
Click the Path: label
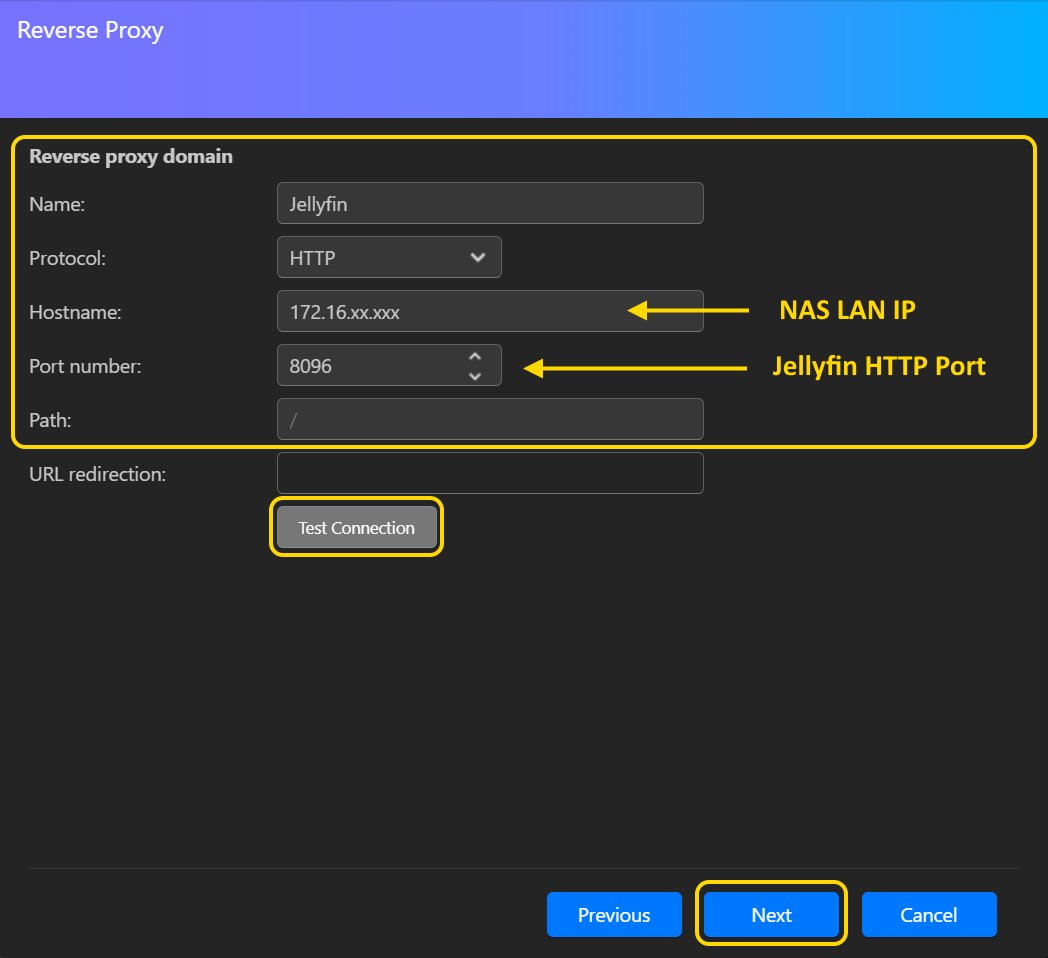(x=50, y=420)
